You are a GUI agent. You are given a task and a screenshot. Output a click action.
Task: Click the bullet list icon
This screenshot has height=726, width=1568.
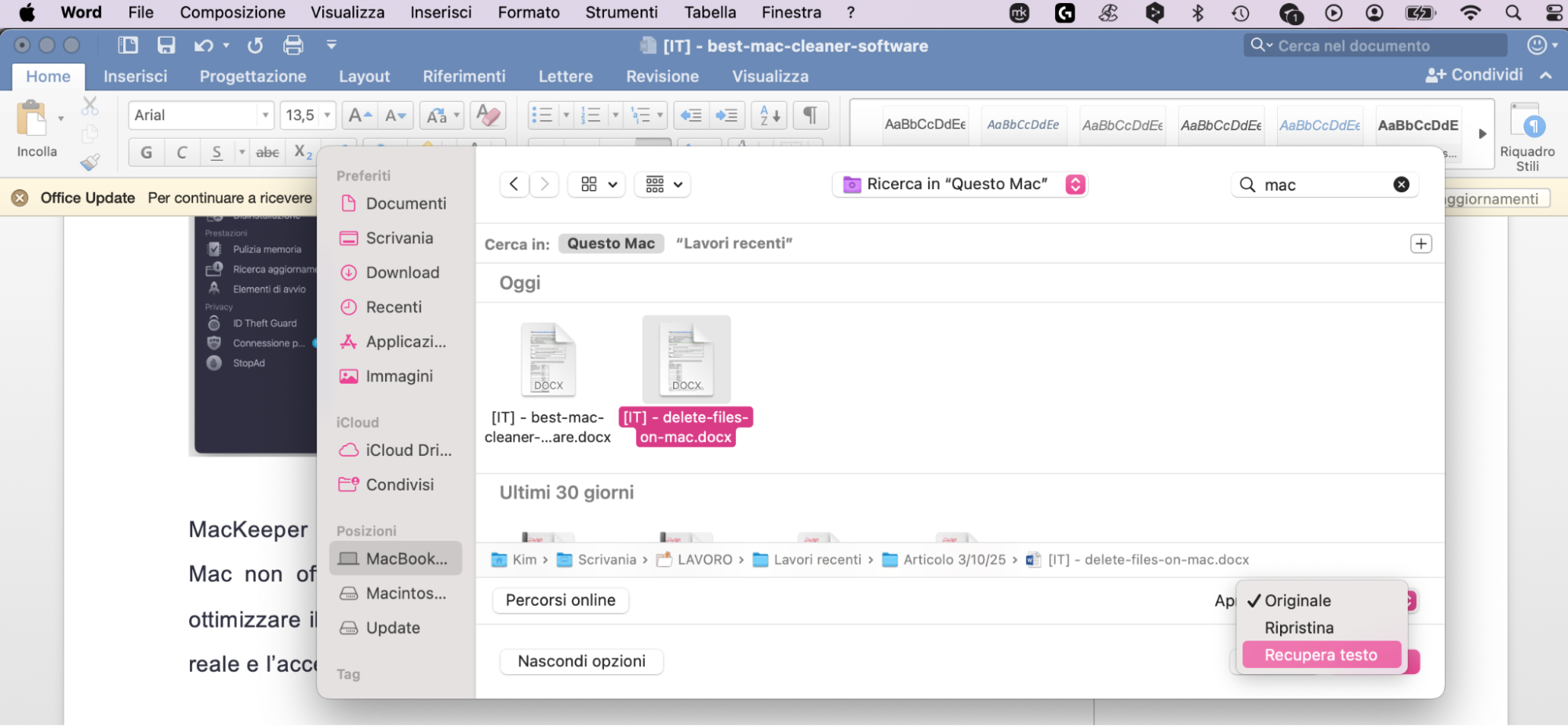point(542,115)
